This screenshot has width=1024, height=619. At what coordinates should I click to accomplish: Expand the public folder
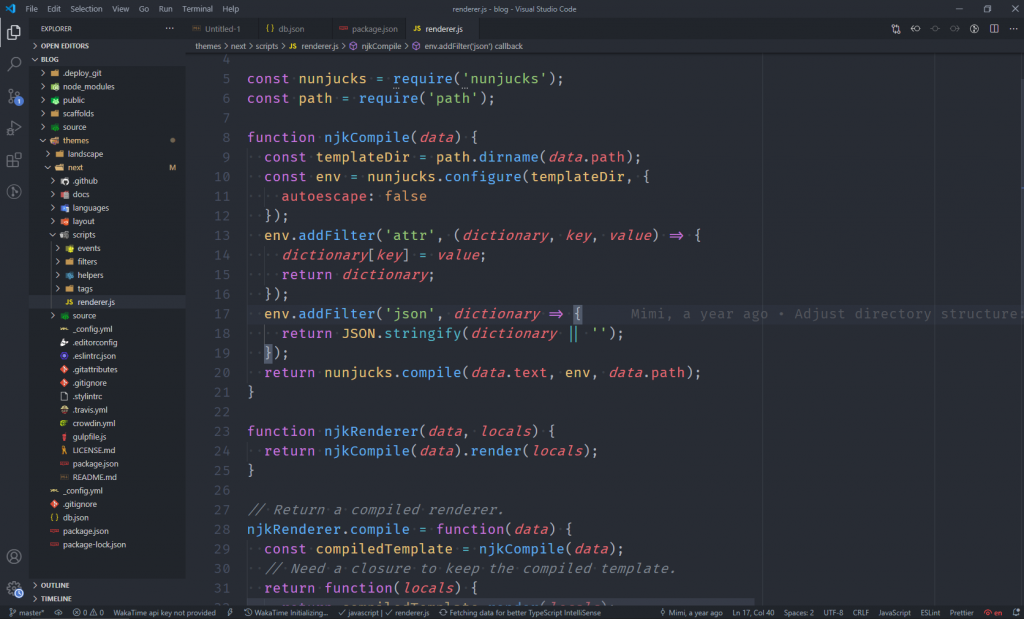(107, 100)
